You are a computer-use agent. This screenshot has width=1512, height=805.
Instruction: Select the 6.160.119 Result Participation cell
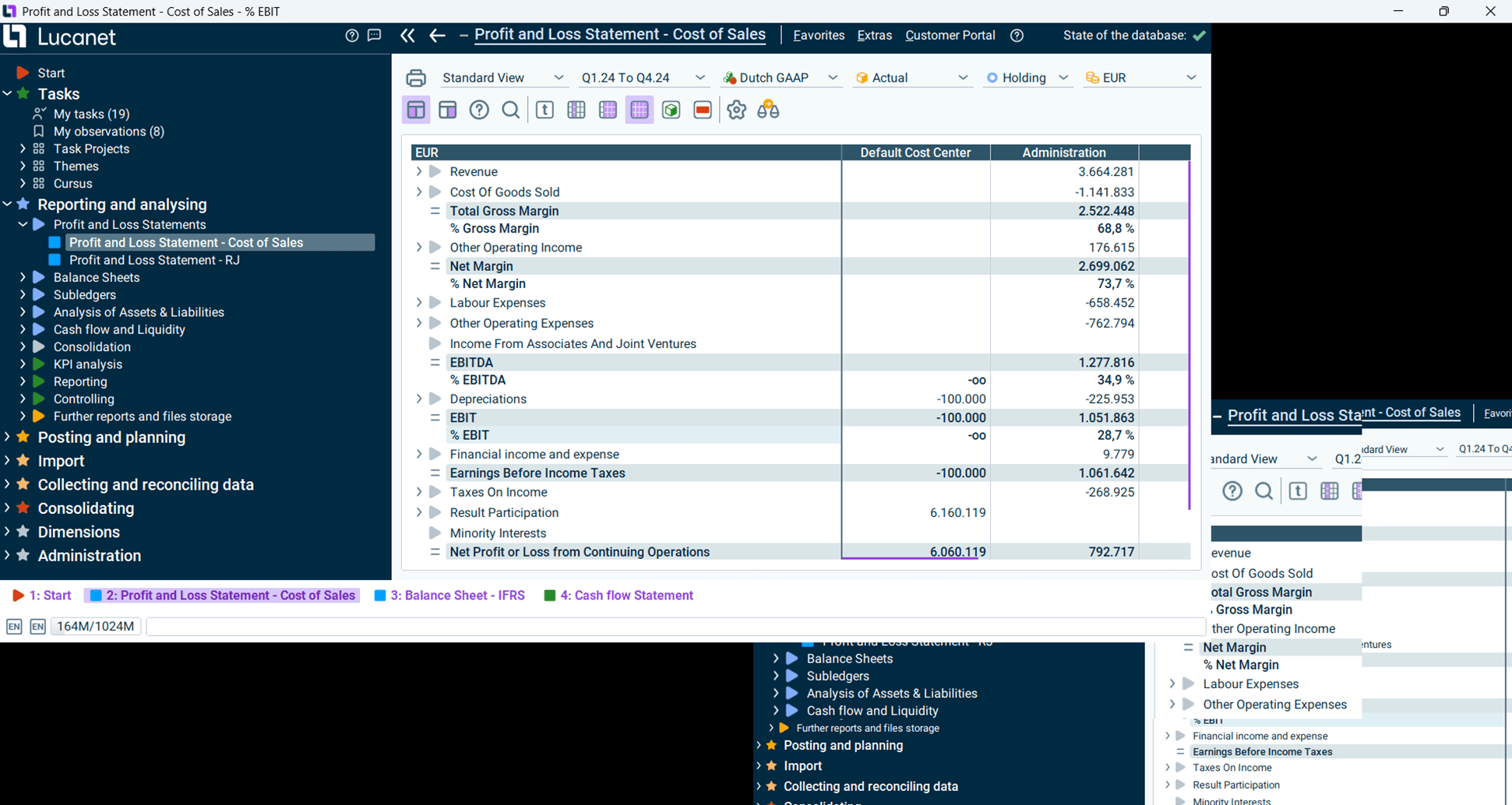click(x=916, y=512)
